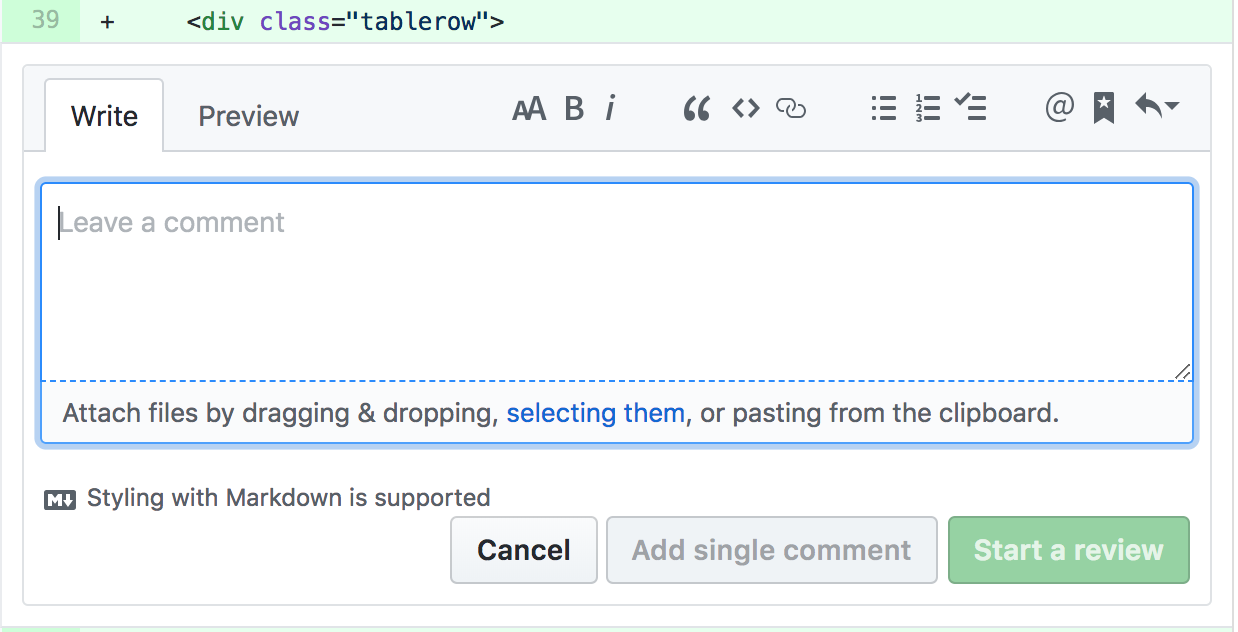1238x632 pixels.
Task: Click Add single comment
Action: click(772, 550)
